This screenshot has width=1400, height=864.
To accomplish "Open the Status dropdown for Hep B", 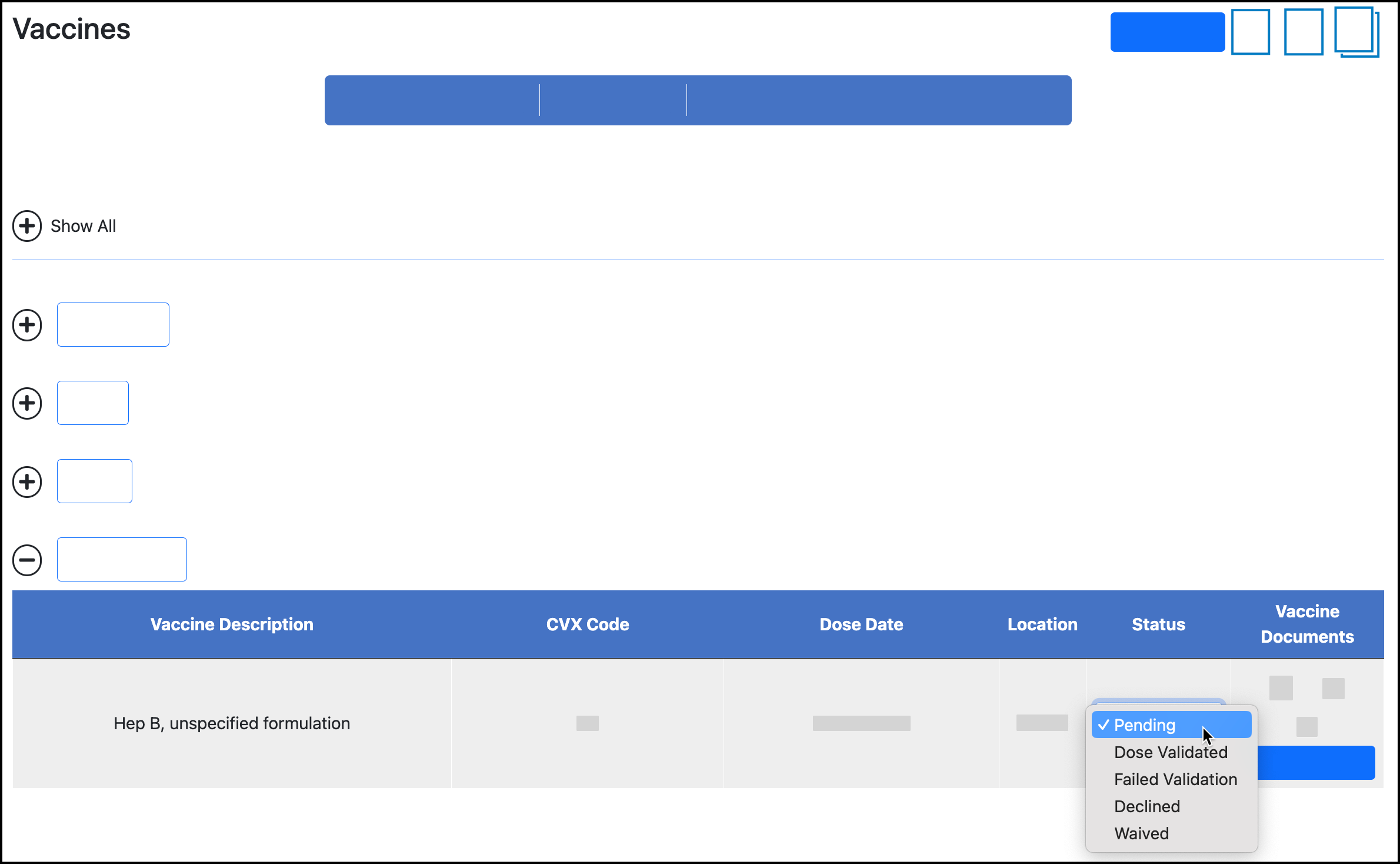I will [1157, 706].
